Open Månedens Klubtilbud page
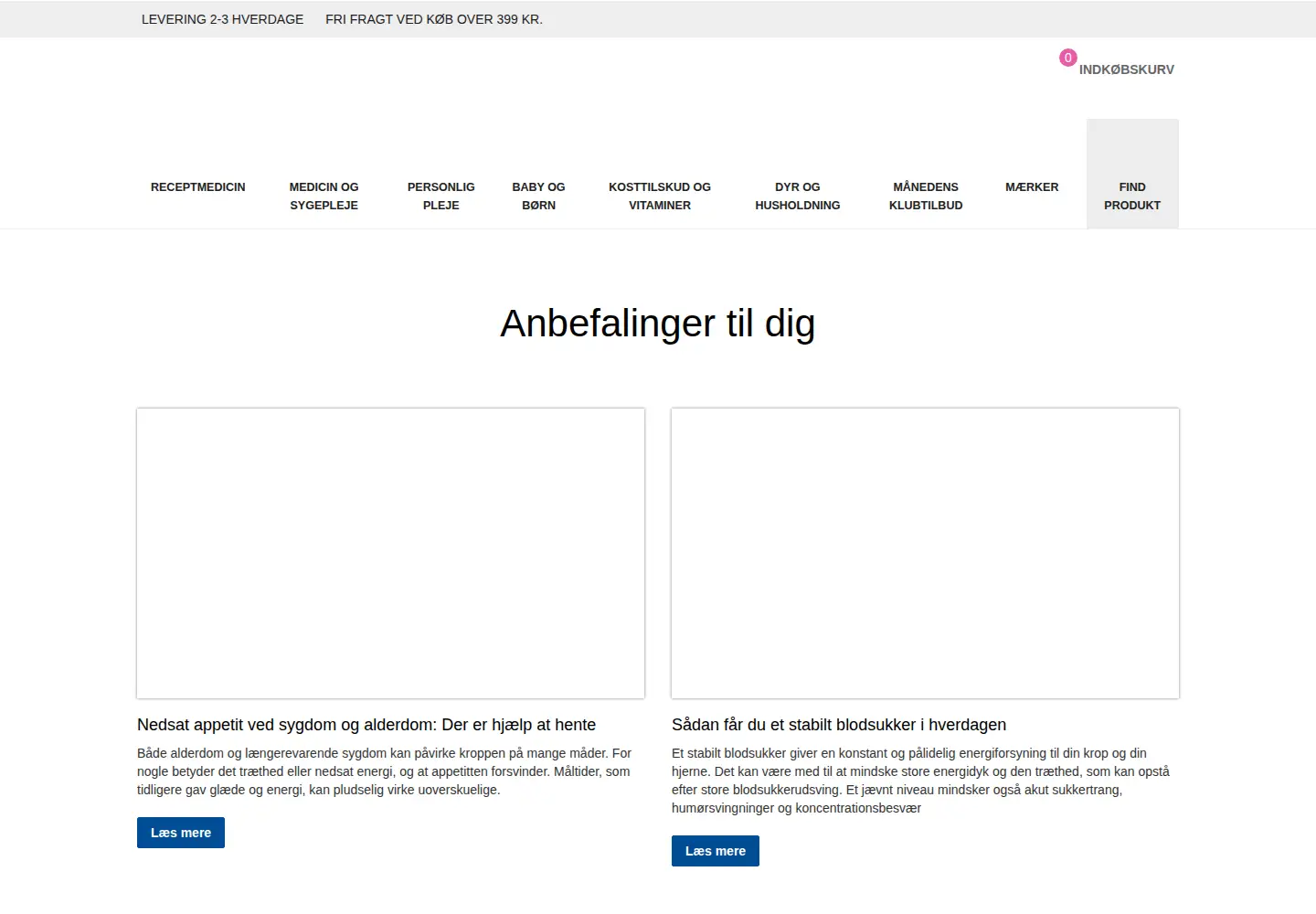1316x914 pixels. (926, 197)
